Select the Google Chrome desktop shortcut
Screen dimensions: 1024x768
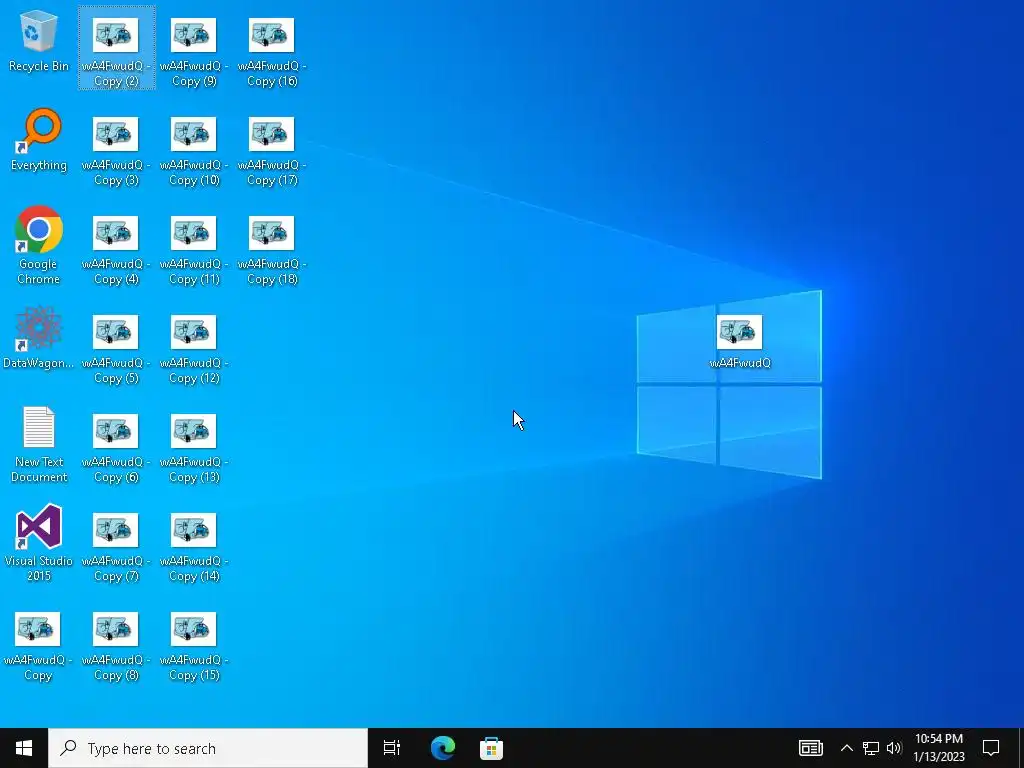point(39,246)
